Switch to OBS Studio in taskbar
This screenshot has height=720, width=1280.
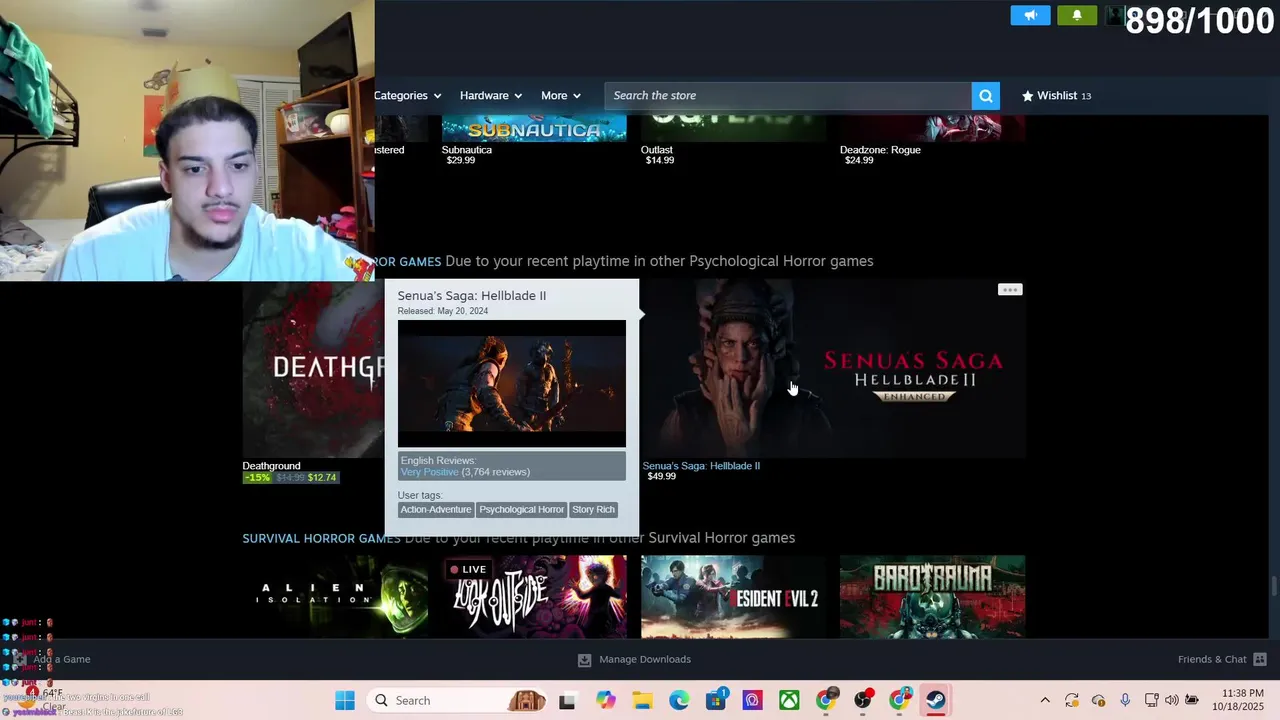click(863, 701)
